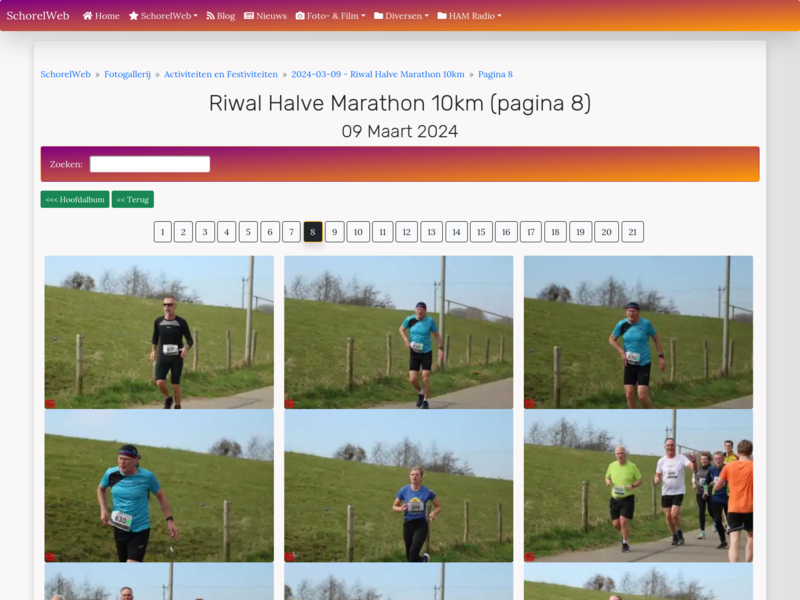Open the 2024-03-09 Riwal Halve Marathon breadcrumb
Image resolution: width=800 pixels, height=600 pixels.
(x=378, y=74)
